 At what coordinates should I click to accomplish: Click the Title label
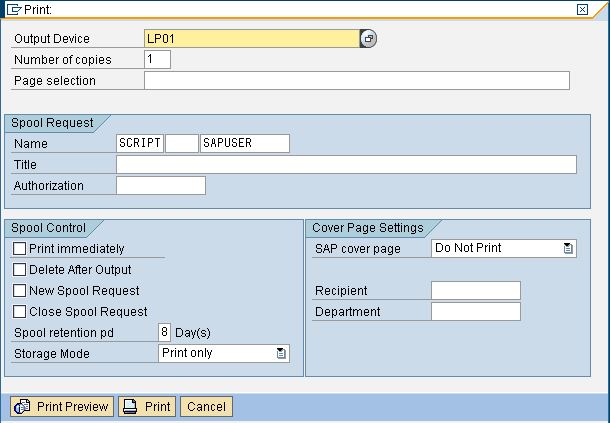25,165
